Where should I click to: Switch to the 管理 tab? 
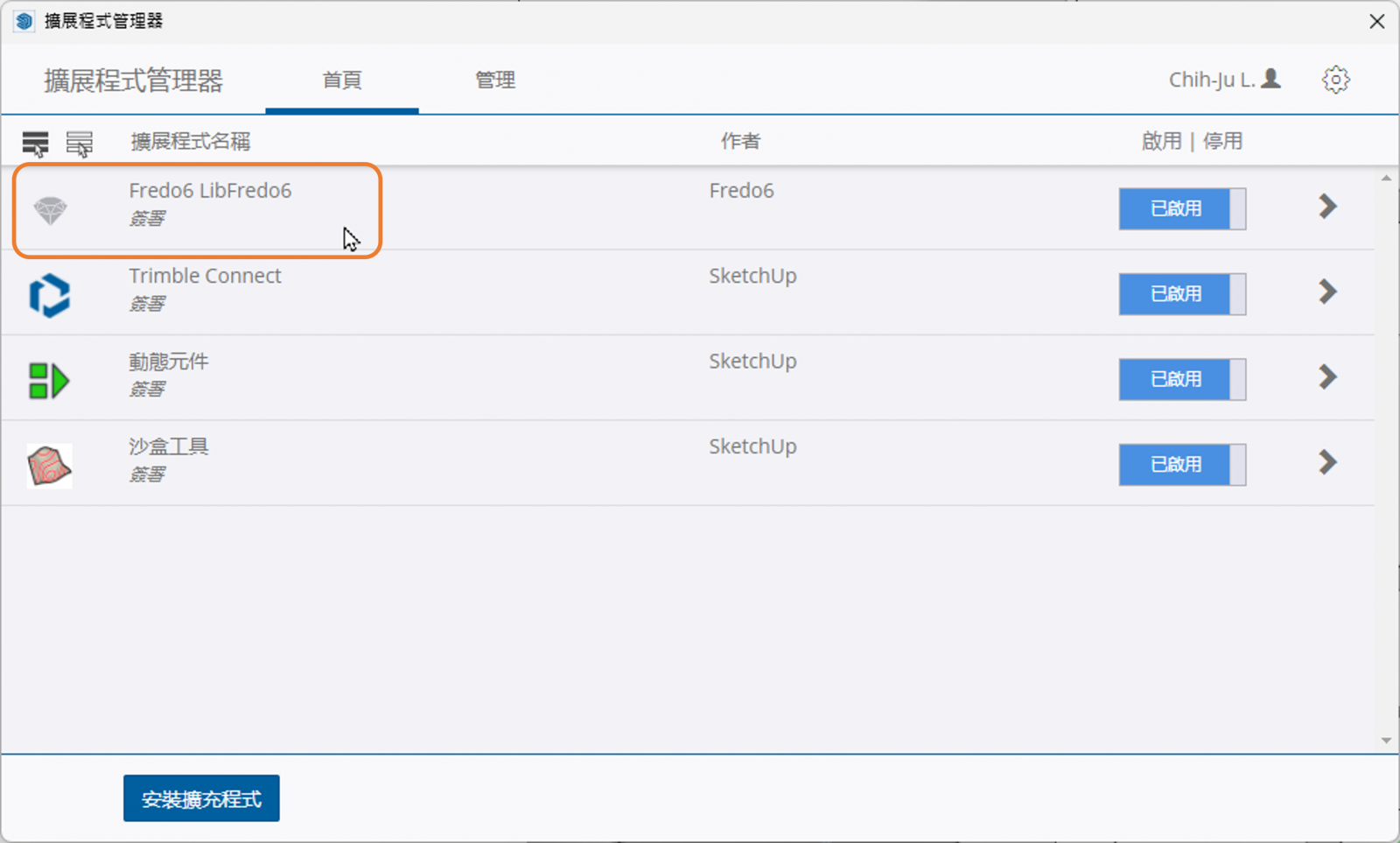coord(495,80)
